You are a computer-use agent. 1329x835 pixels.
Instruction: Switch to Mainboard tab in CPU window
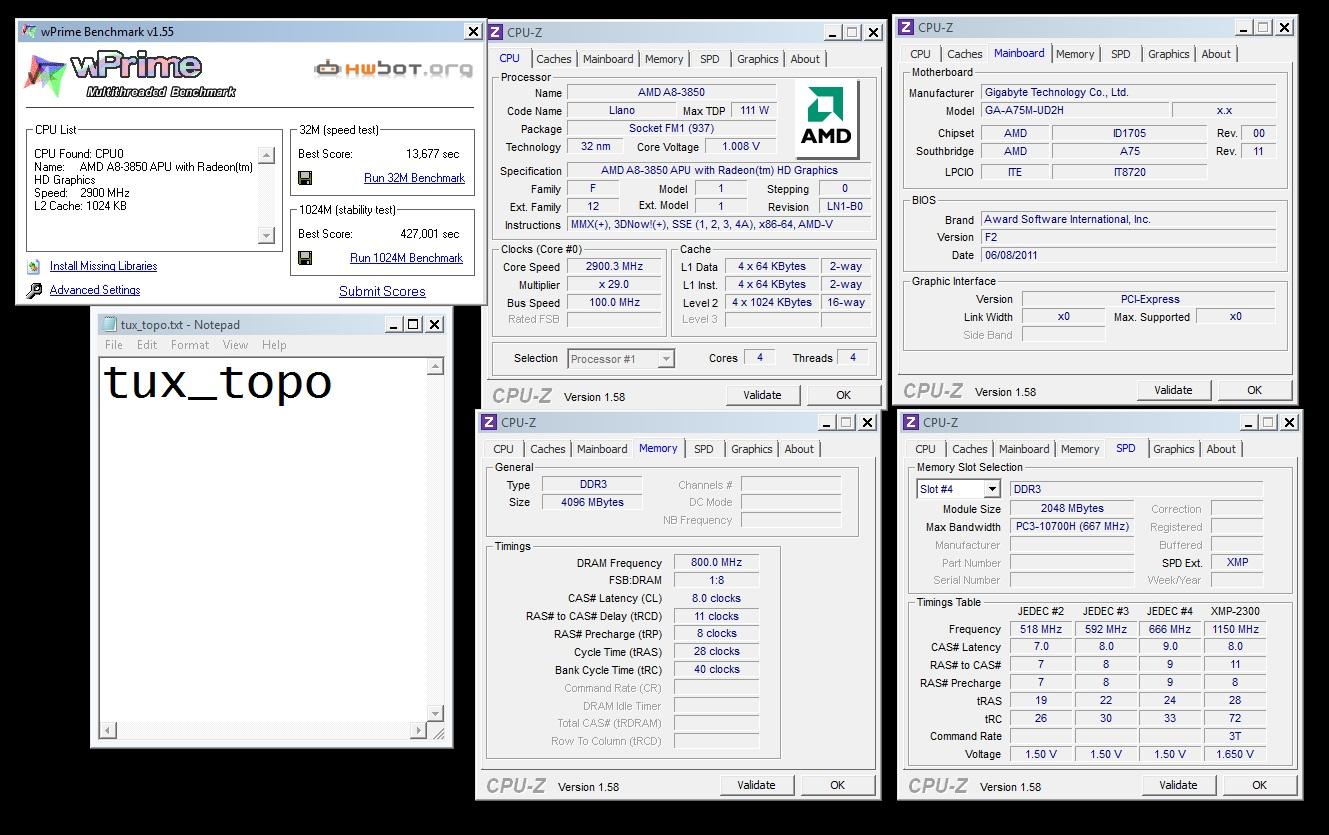(x=608, y=59)
